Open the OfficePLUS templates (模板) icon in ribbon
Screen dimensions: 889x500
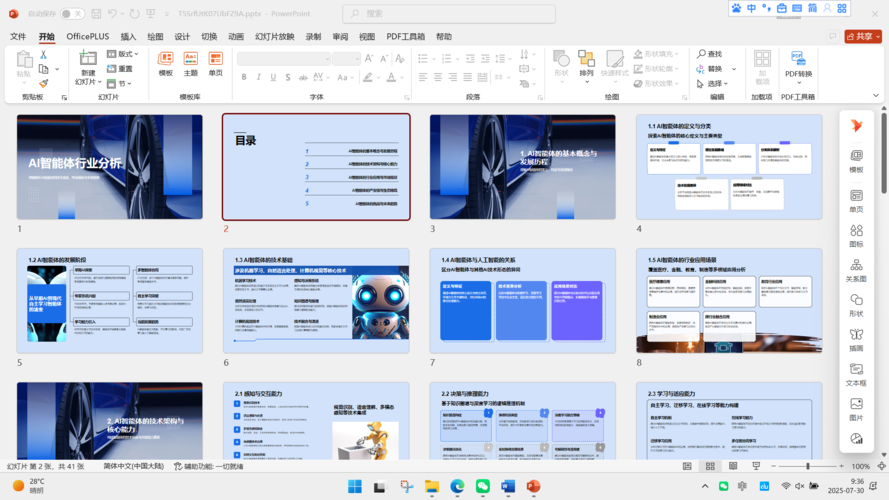165,63
